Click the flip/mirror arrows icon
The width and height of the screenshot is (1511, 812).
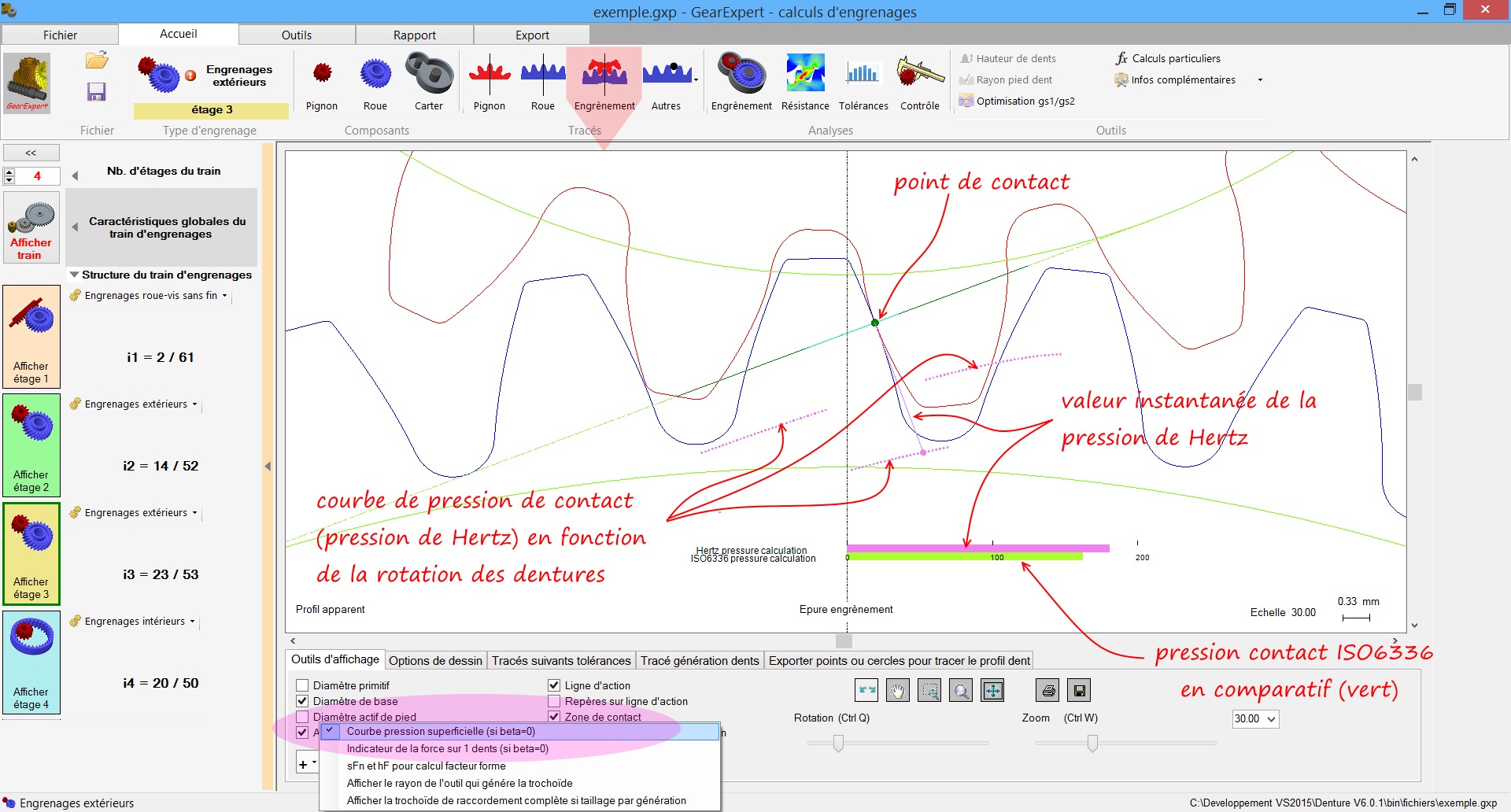click(866, 691)
